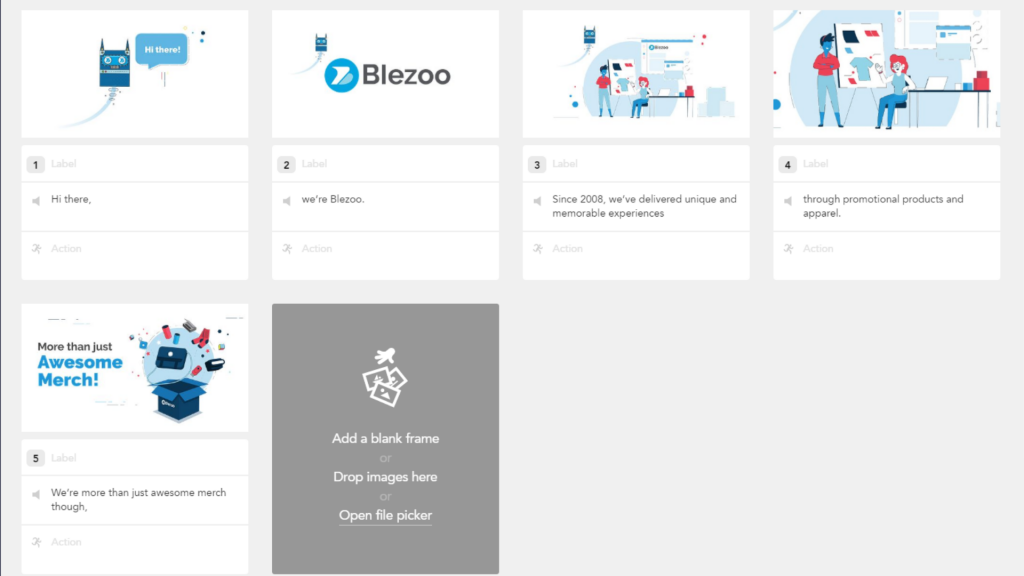Edit the Action field of frame 5
This screenshot has width=1024, height=576.
135,542
